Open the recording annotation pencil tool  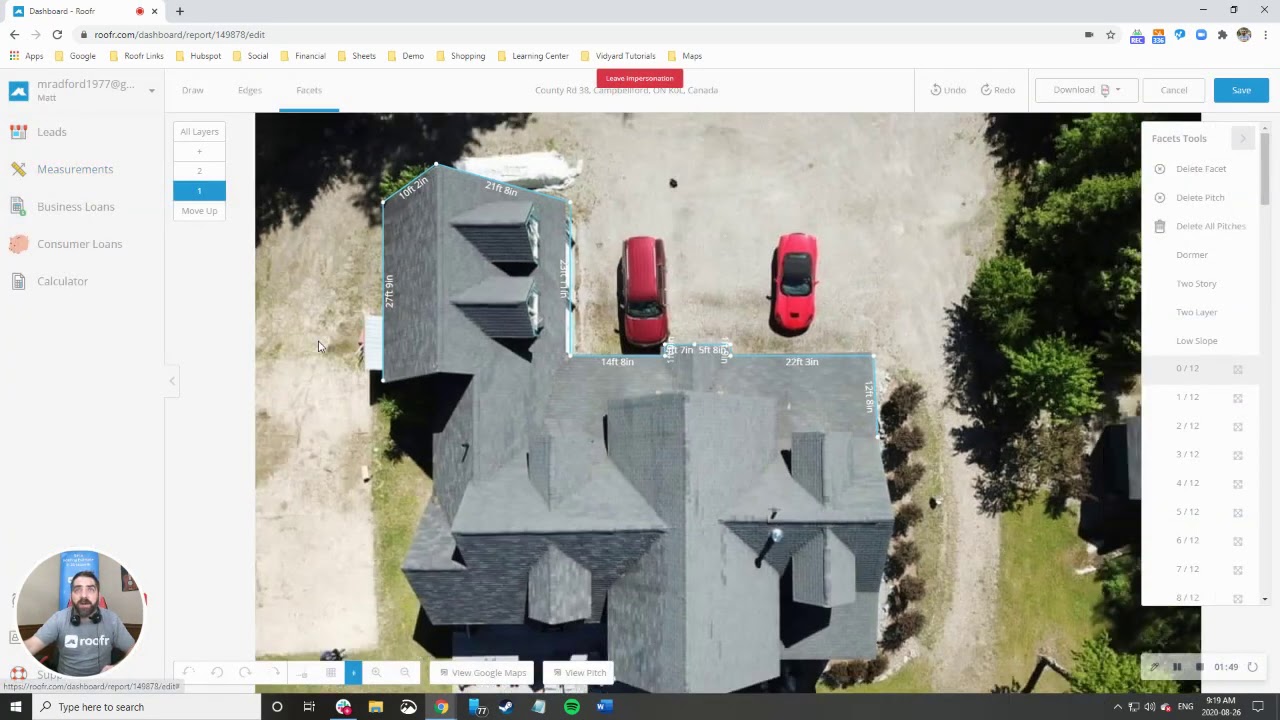pos(1155,667)
